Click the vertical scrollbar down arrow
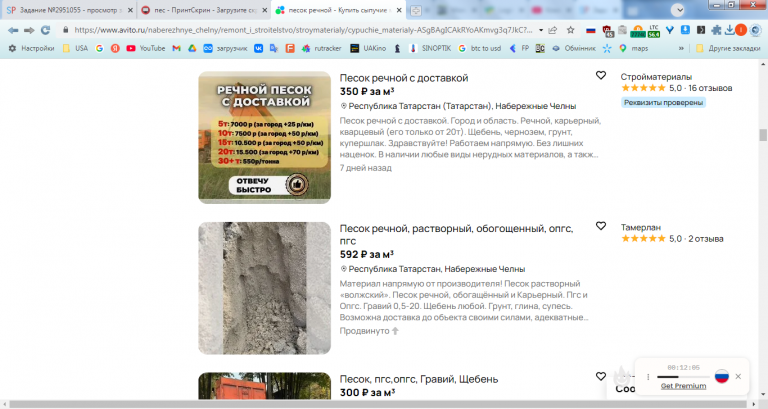Viewport: 768px width, 409px height. coord(763,395)
